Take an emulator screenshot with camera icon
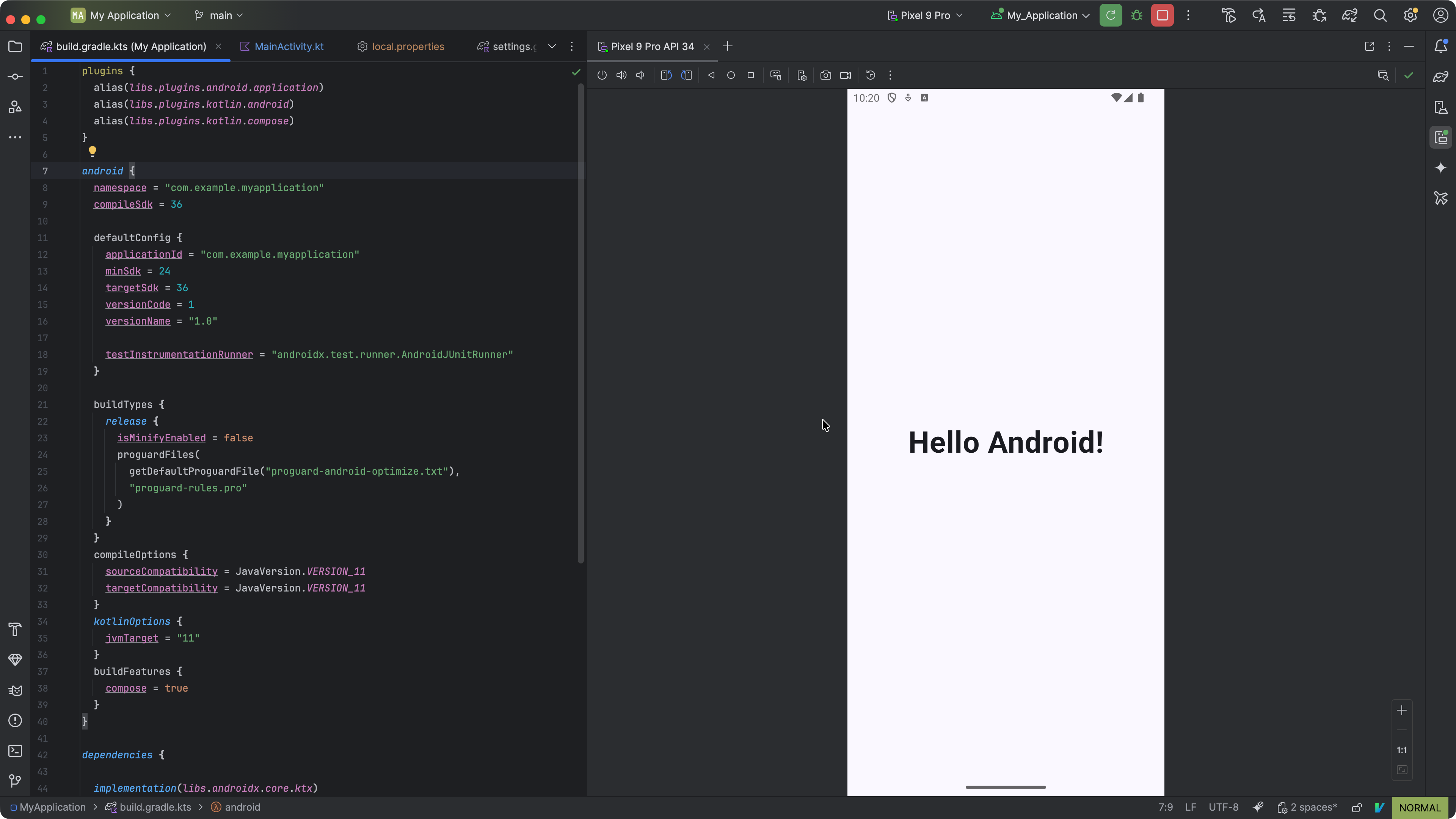Screen dimensions: 1456x819 click(826, 75)
